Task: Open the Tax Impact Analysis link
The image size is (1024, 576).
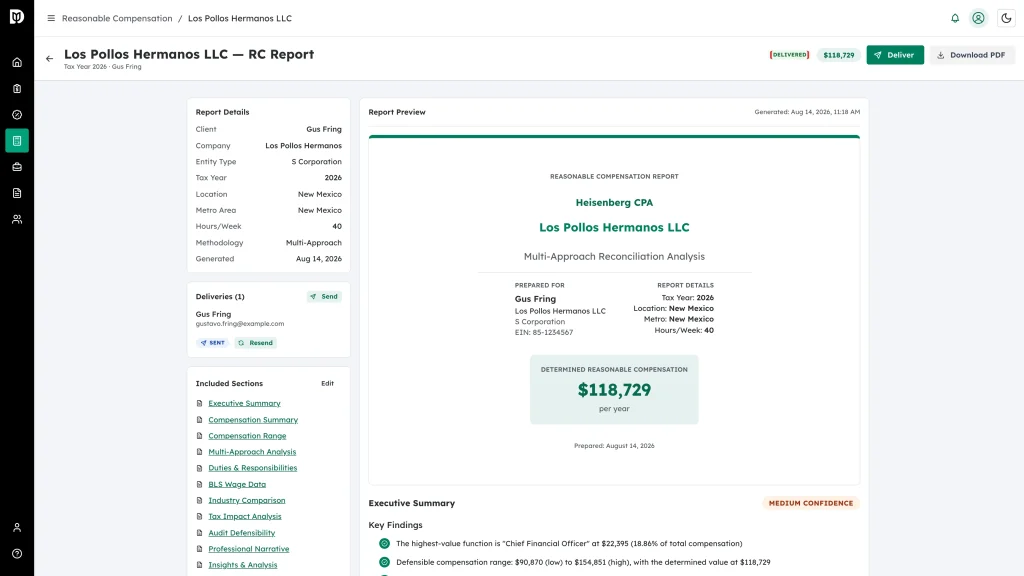Action: coord(245,517)
